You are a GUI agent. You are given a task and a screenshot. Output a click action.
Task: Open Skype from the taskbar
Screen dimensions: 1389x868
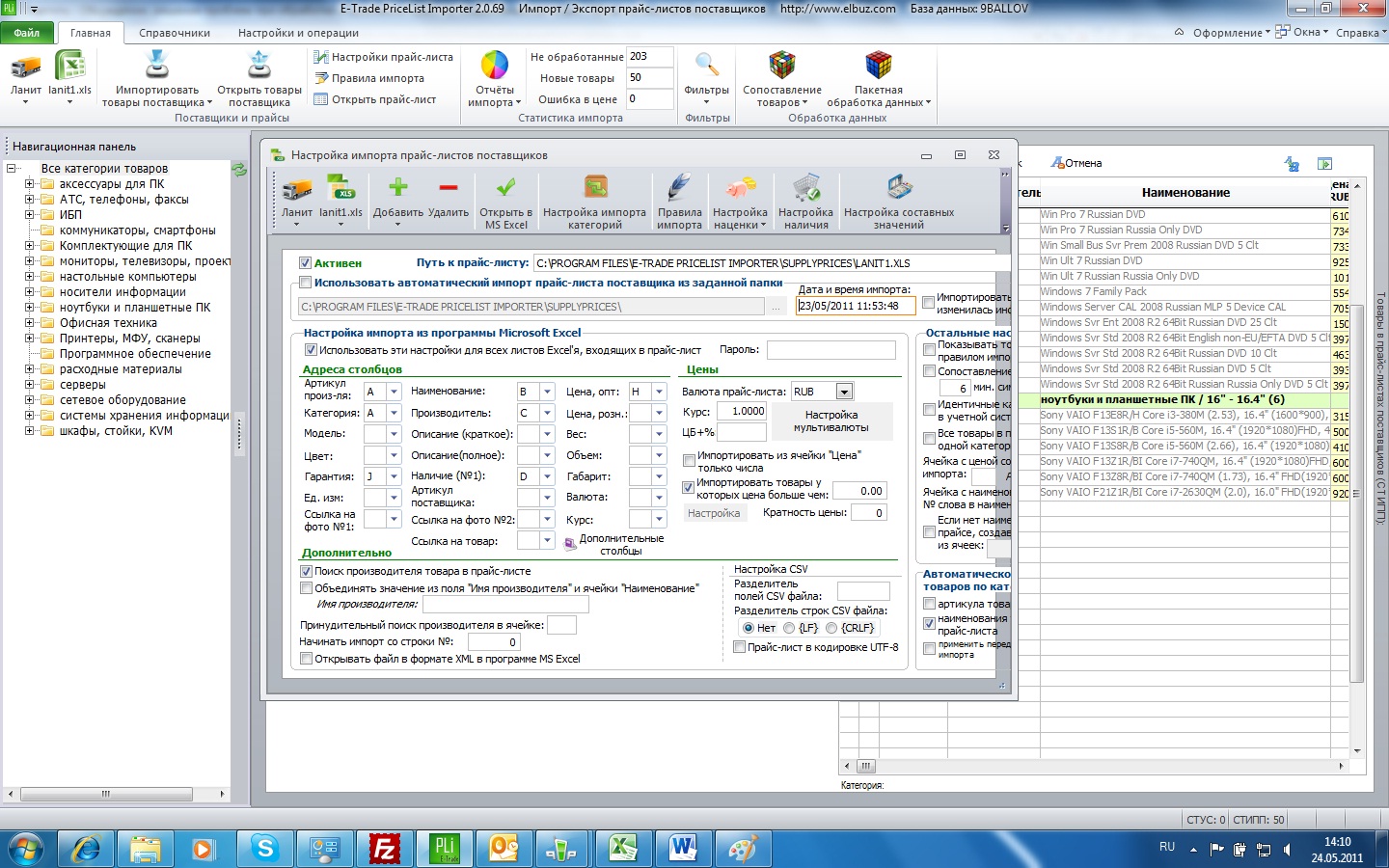point(264,849)
